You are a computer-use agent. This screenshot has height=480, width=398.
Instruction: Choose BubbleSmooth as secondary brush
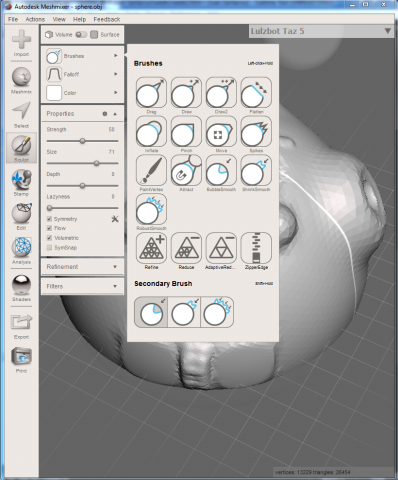151,312
